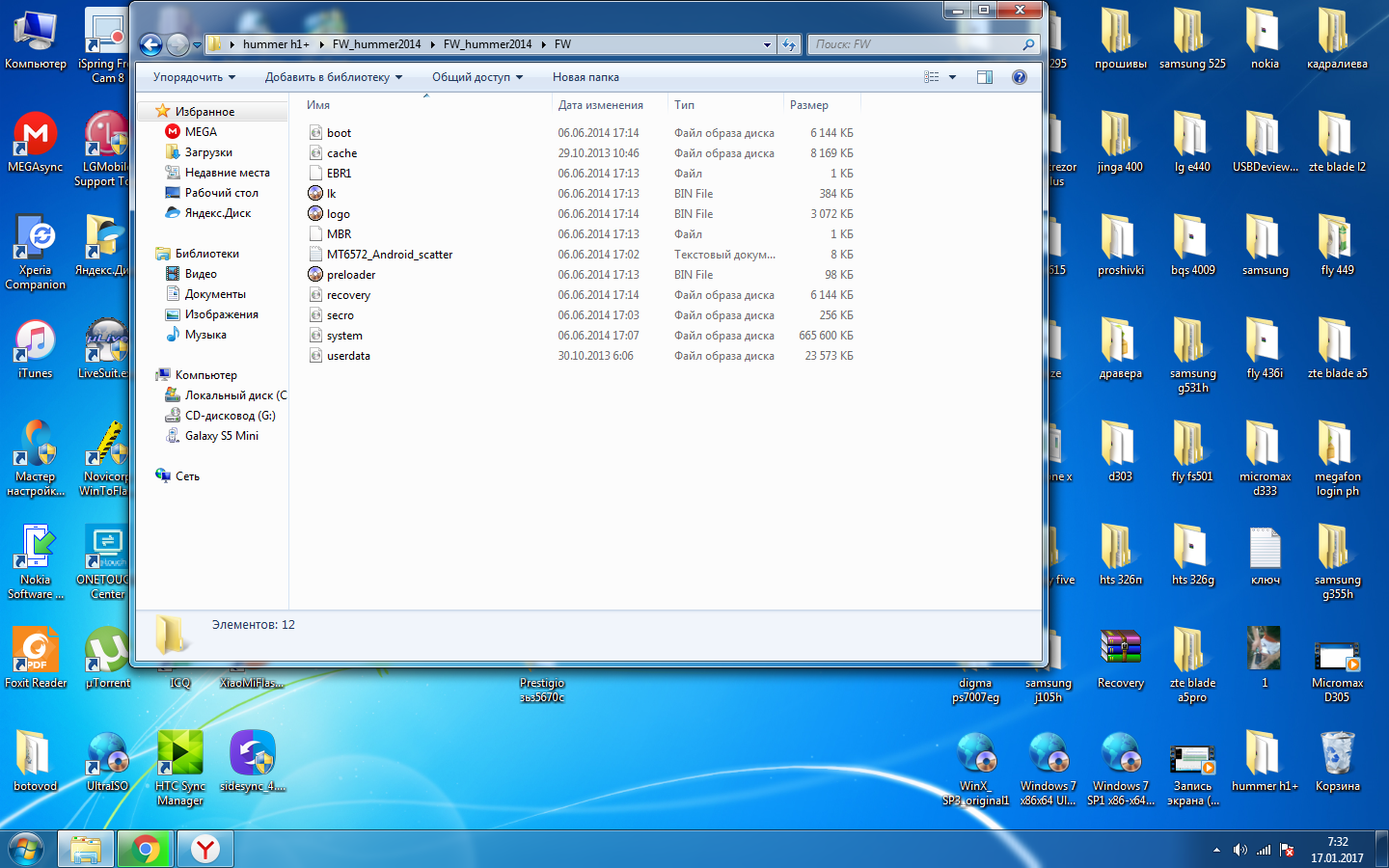Select the preloader BIN file

(350, 275)
